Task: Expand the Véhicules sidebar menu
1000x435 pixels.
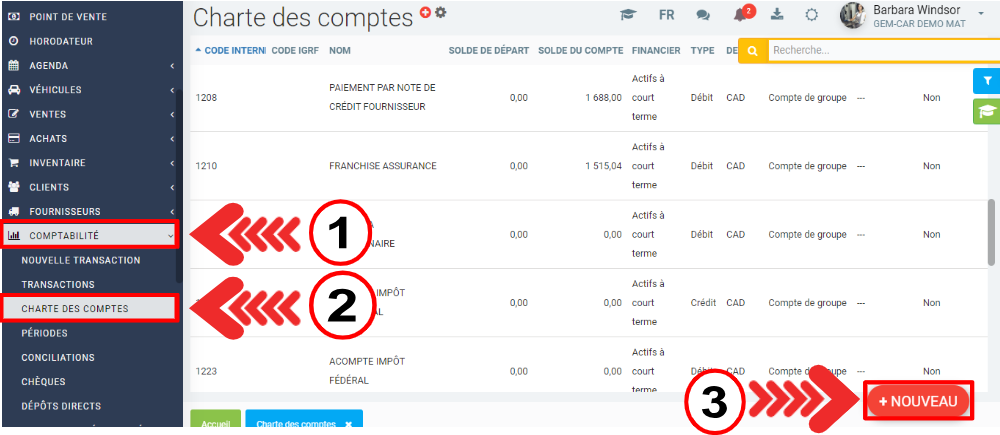Action: click(90, 90)
